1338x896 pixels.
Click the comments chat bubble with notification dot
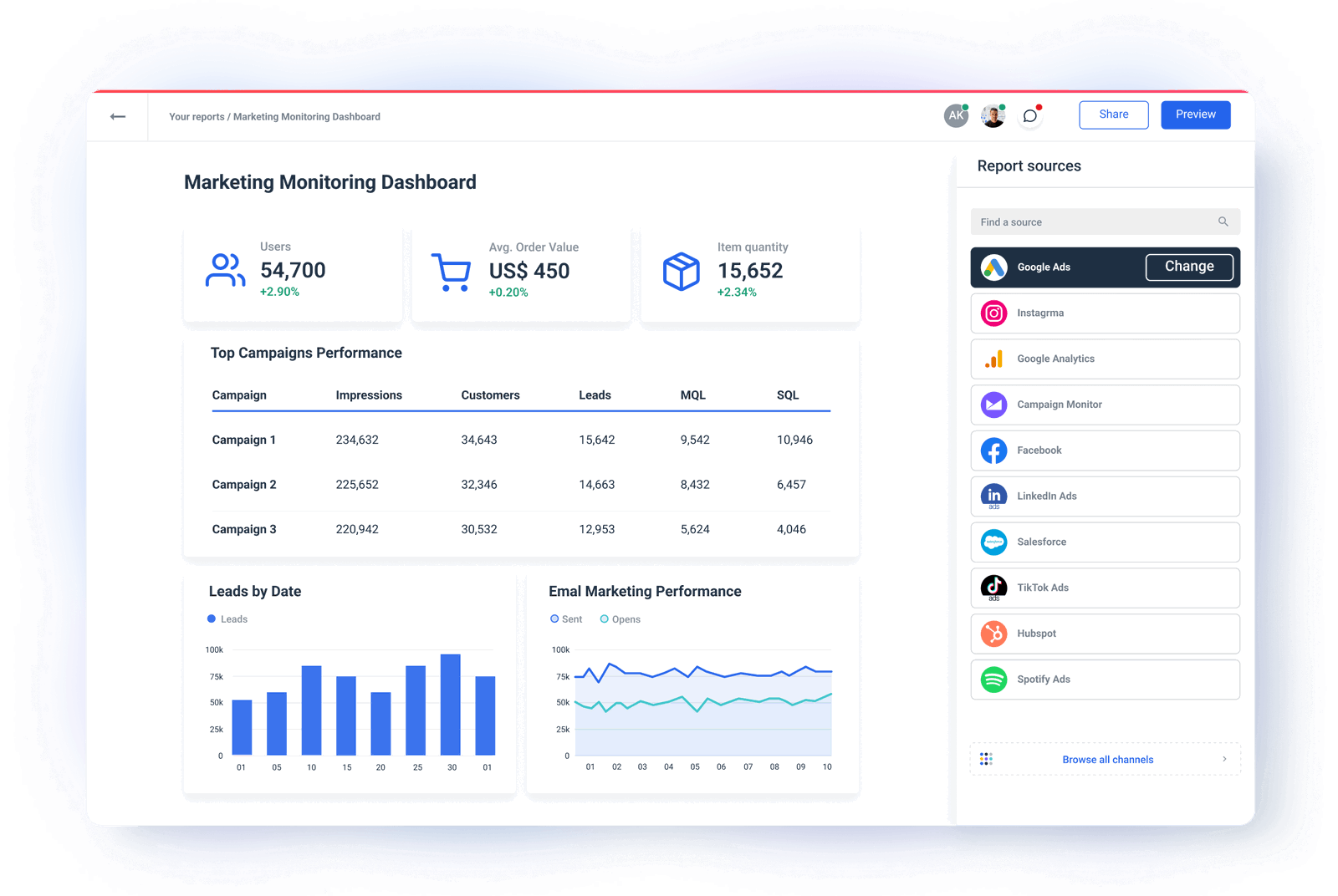[1029, 116]
